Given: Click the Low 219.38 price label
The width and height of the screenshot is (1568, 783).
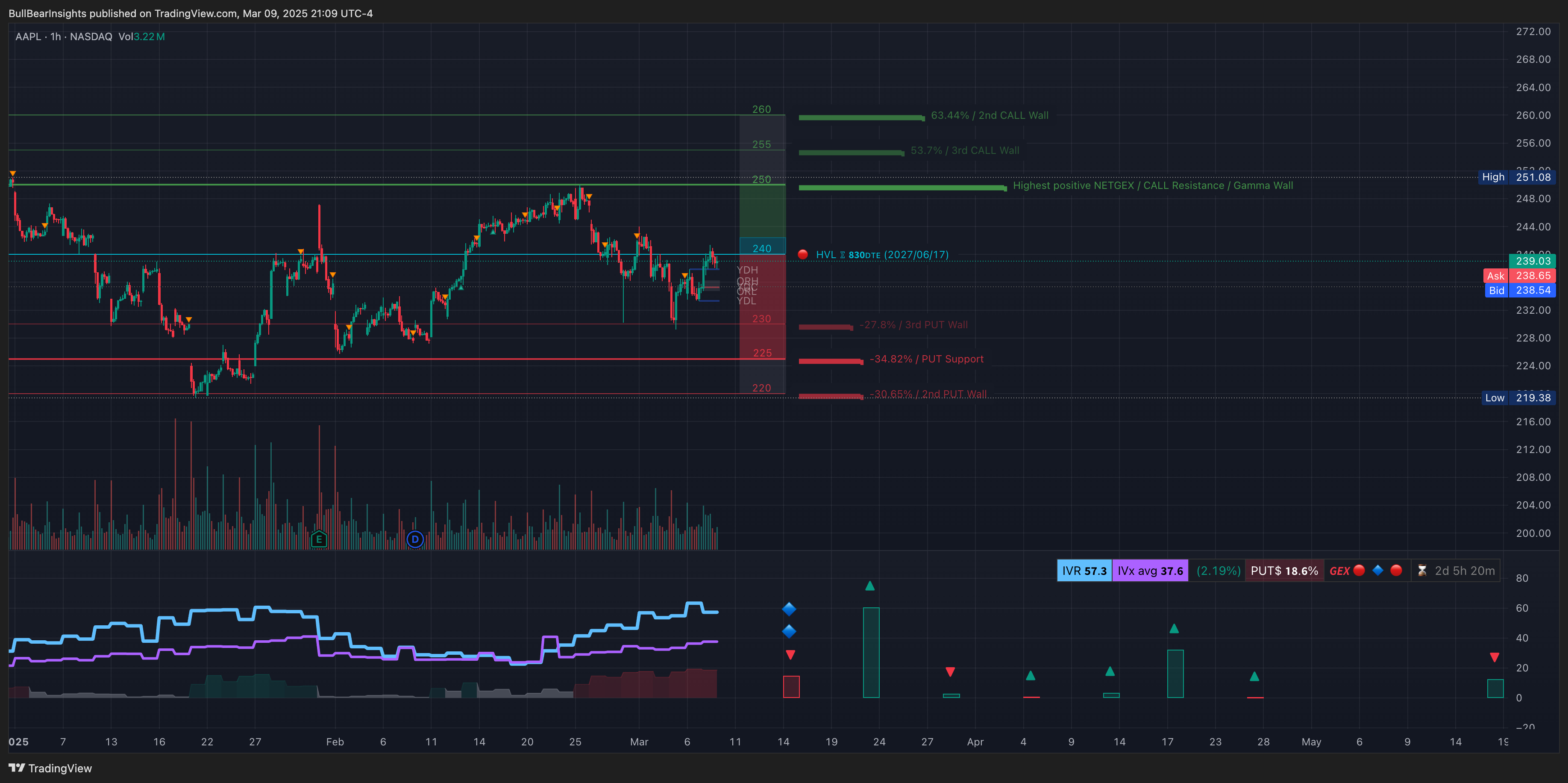Looking at the screenshot, I should point(1518,397).
